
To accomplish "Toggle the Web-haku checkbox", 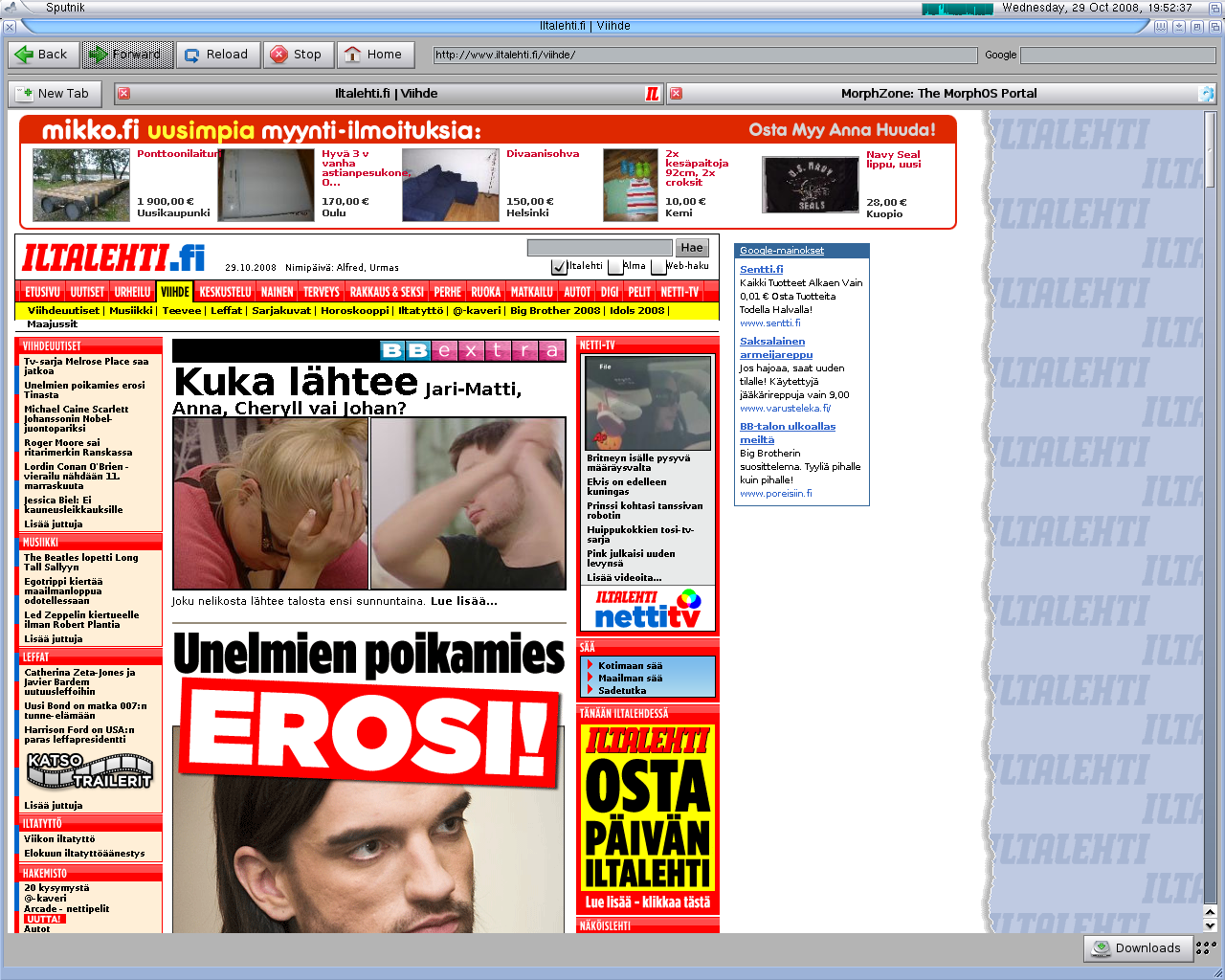I will pos(657,267).
